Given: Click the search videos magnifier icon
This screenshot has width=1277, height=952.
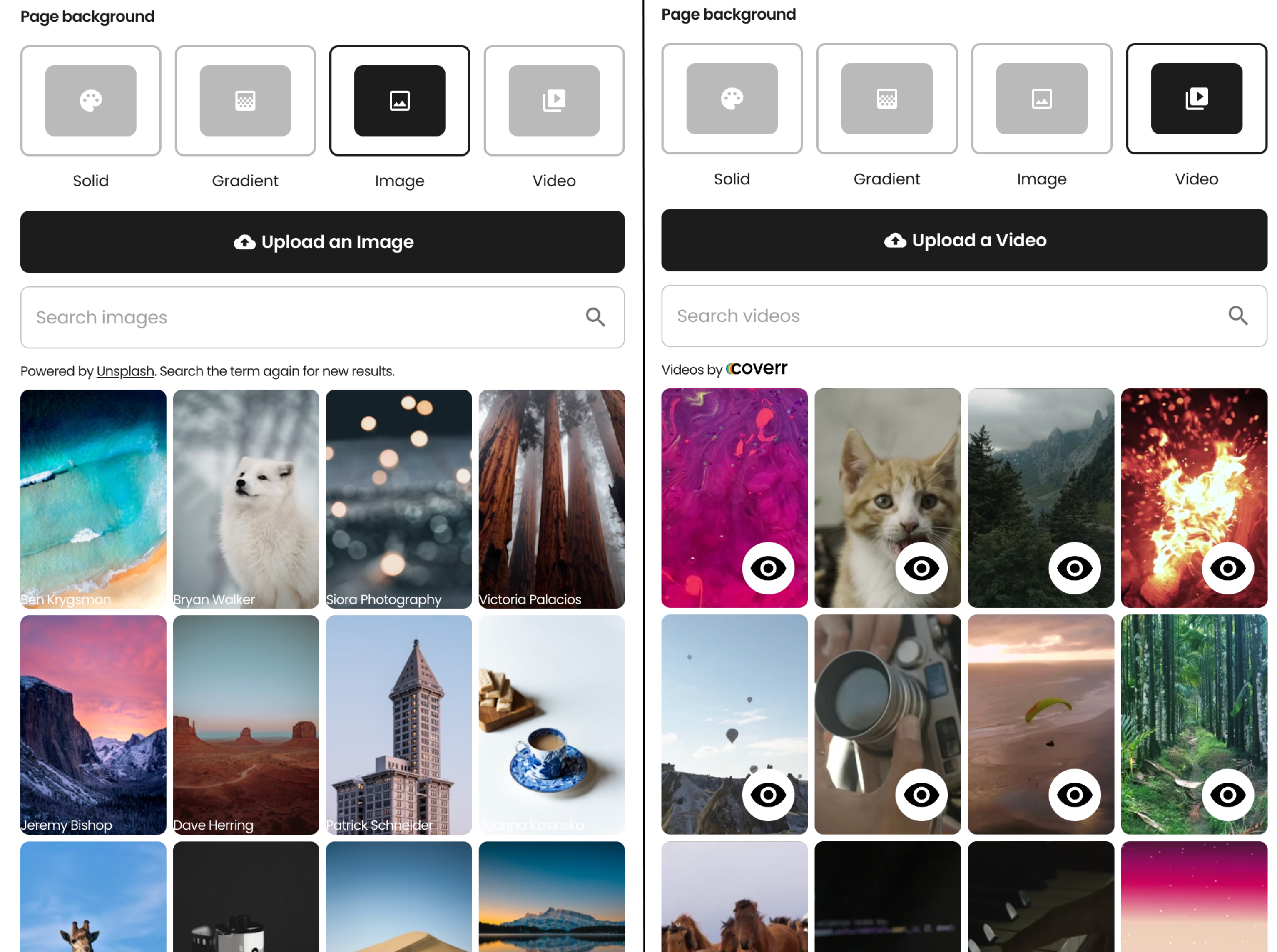Looking at the screenshot, I should pos(1238,316).
